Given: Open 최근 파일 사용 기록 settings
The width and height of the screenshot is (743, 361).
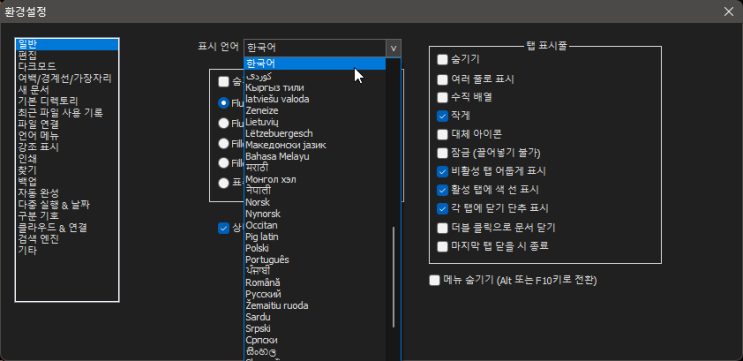Looking at the screenshot, I should 67,113.
